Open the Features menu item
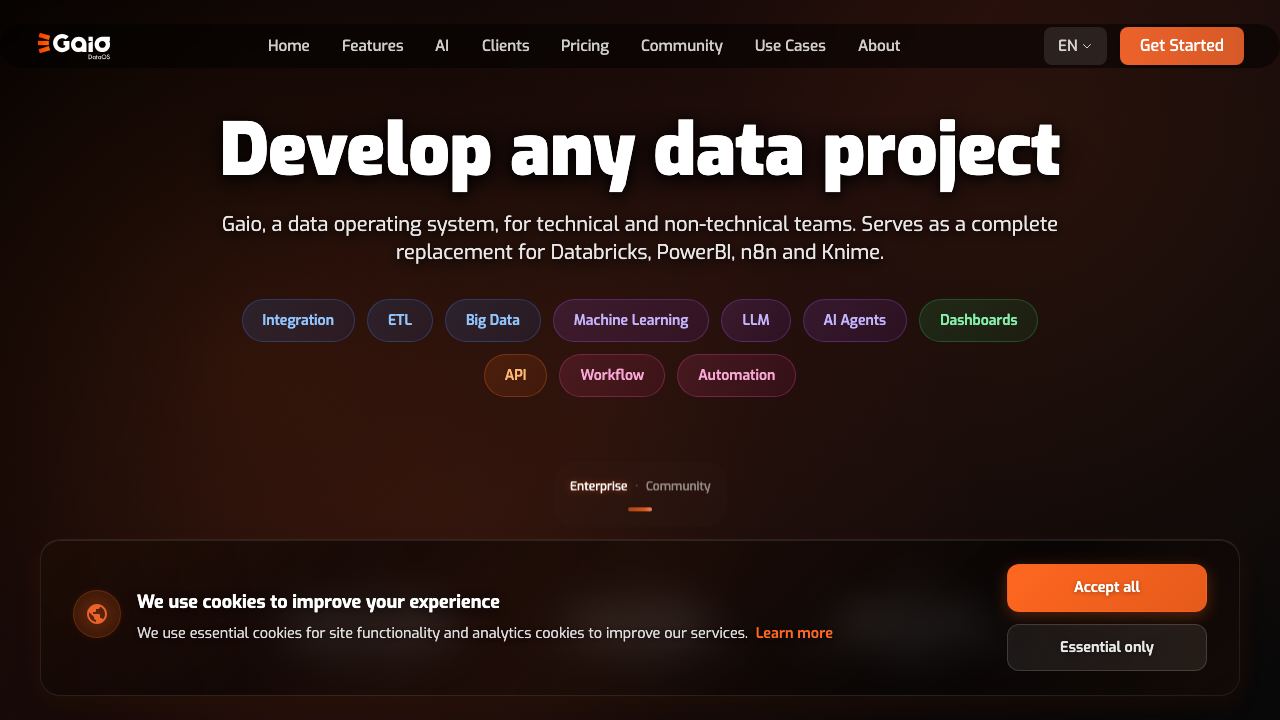 click(x=373, y=46)
